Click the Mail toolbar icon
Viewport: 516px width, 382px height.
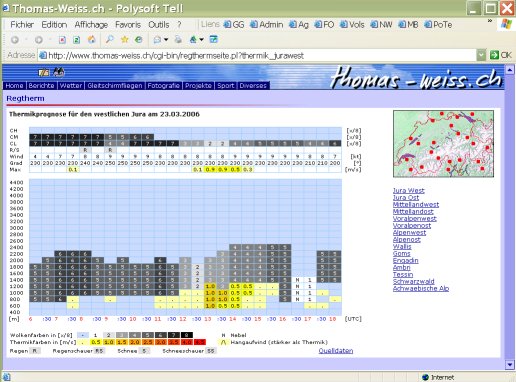[x=157, y=40]
